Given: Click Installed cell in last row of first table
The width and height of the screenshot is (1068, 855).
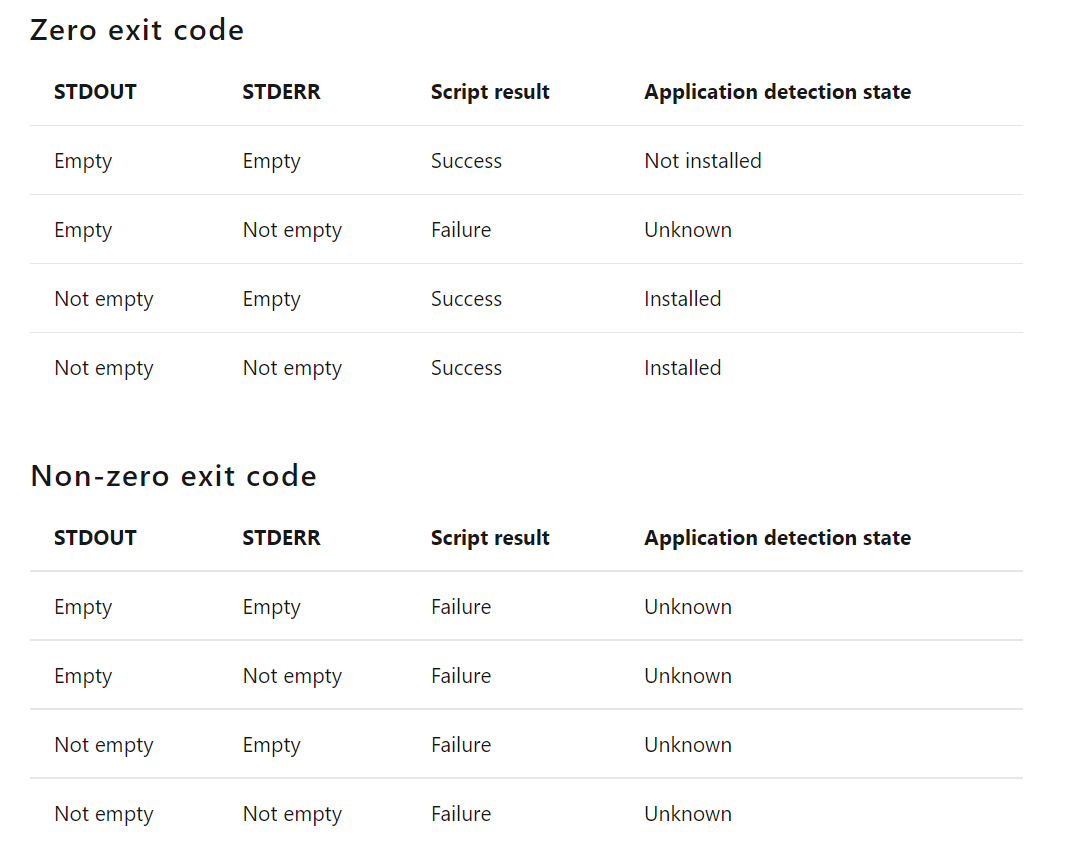Looking at the screenshot, I should point(682,368).
